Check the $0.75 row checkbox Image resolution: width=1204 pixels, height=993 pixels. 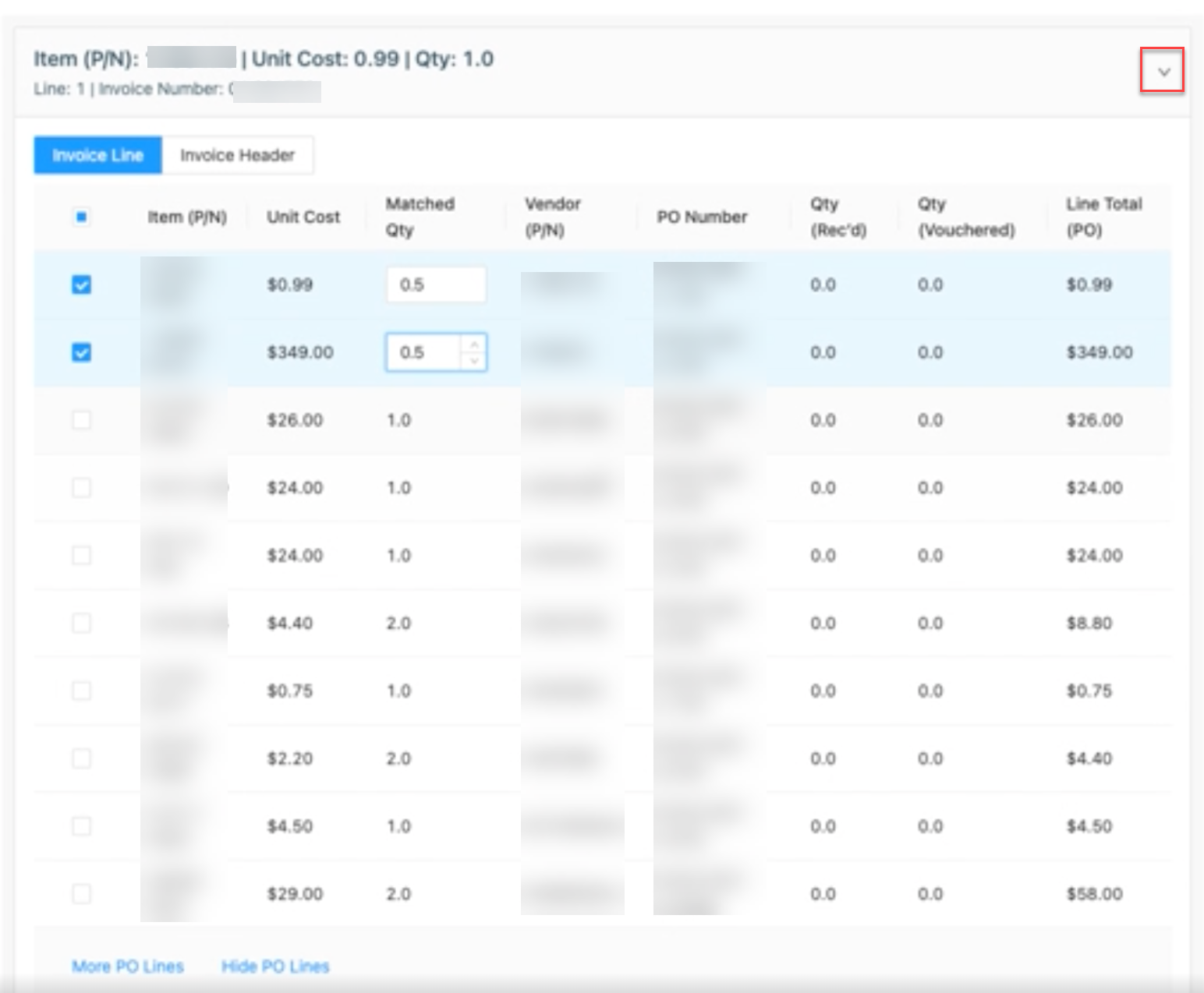point(81,691)
